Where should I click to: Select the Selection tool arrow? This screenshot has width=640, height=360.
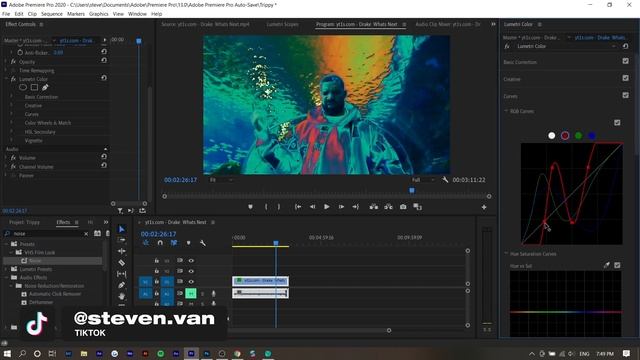122,229
